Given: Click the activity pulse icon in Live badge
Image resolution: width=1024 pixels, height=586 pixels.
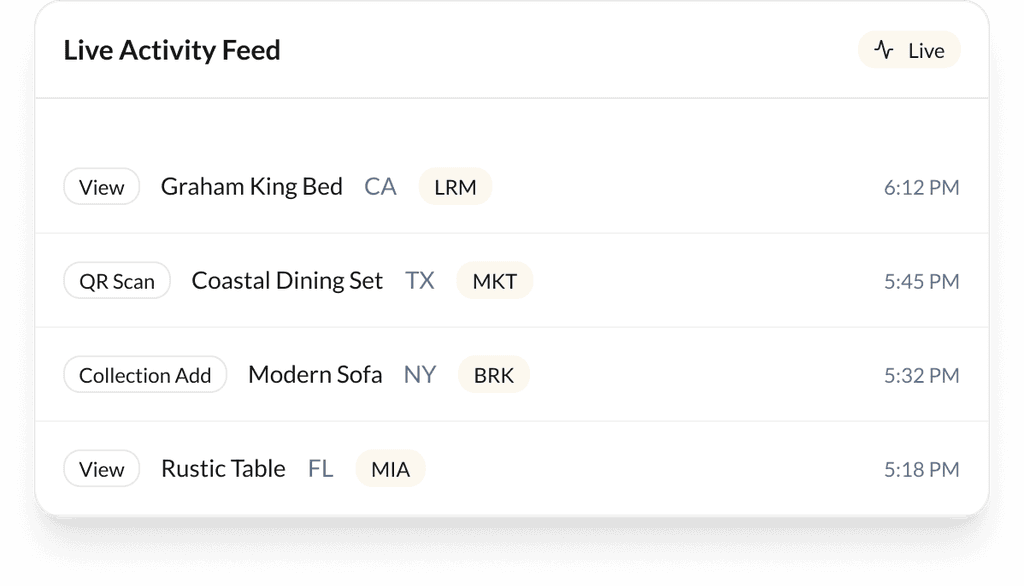Looking at the screenshot, I should coord(884,49).
